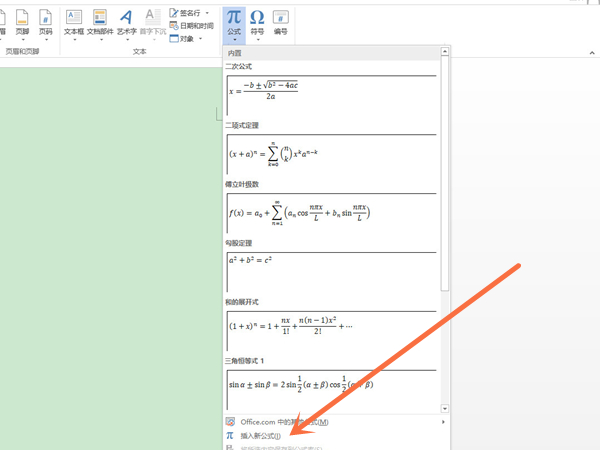Insert the 二次公式 quadratic formula
Image resolution: width=600 pixels, height=450 pixels.
click(x=332, y=95)
